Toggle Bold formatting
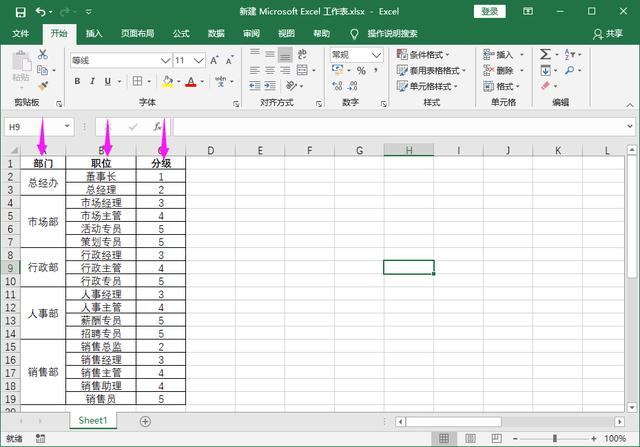 pos(77,81)
